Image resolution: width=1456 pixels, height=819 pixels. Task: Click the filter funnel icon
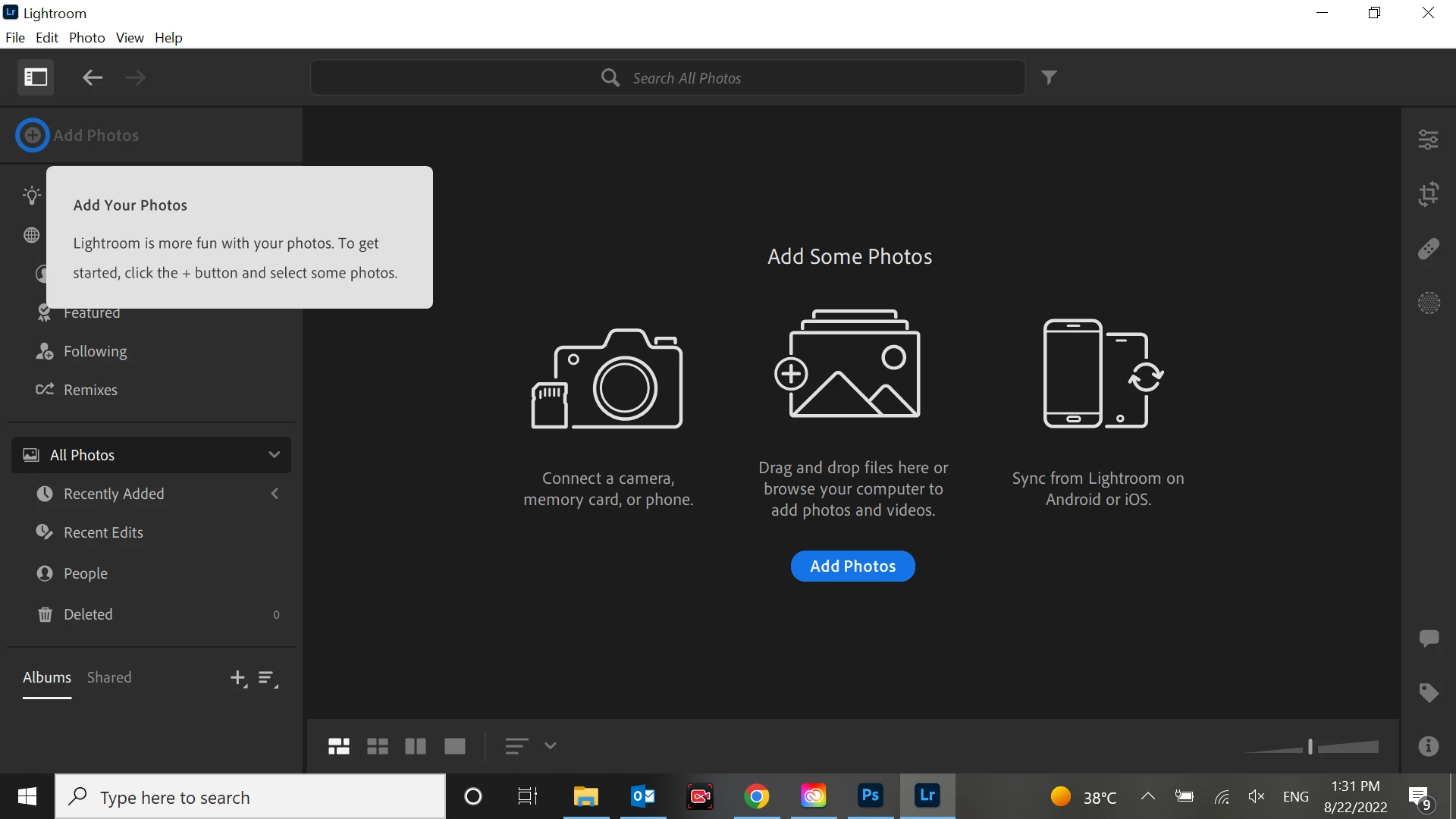click(x=1049, y=77)
